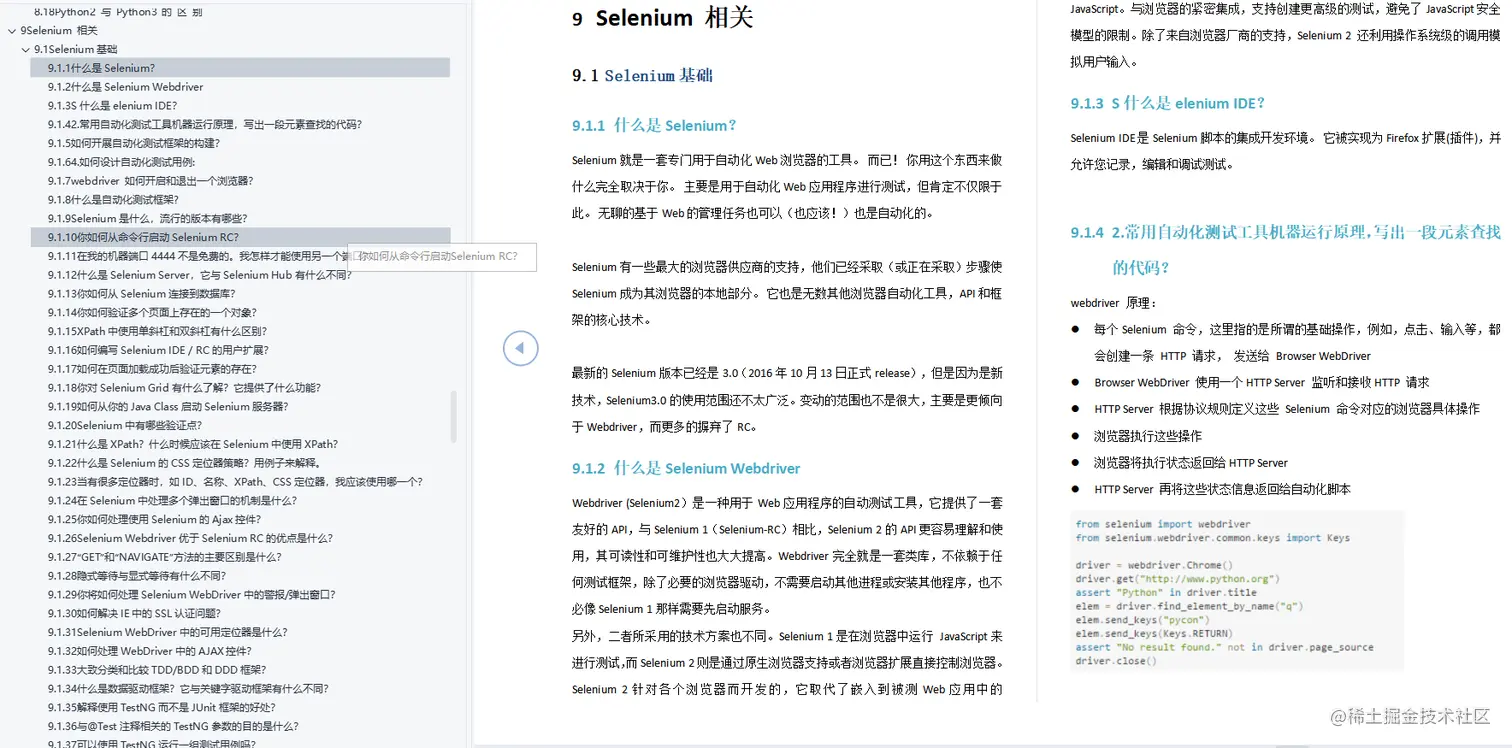Collapse the "9Selenium 相关" tree node

click(x=12, y=30)
